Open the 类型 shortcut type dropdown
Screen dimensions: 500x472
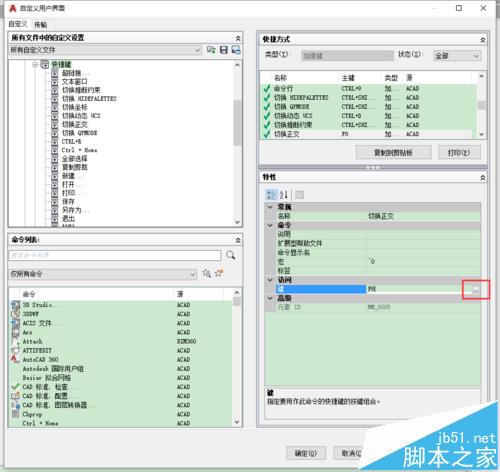(347, 56)
